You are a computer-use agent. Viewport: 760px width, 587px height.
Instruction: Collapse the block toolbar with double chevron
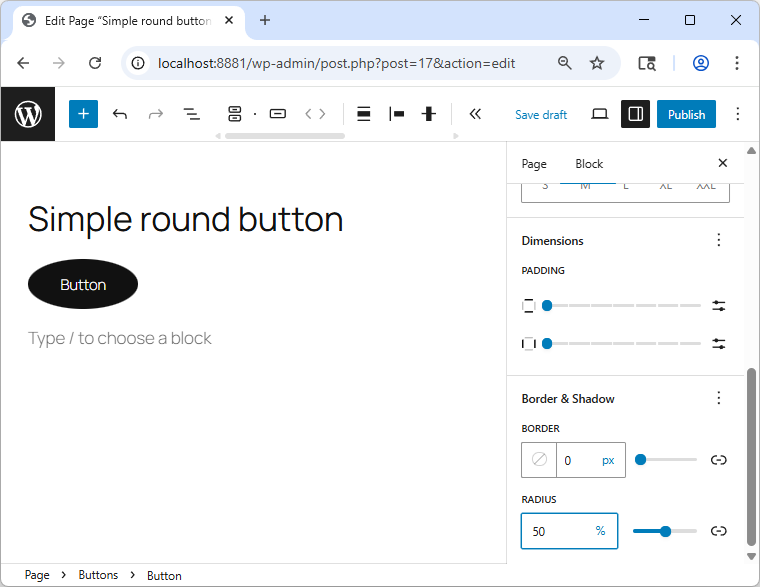(x=475, y=114)
